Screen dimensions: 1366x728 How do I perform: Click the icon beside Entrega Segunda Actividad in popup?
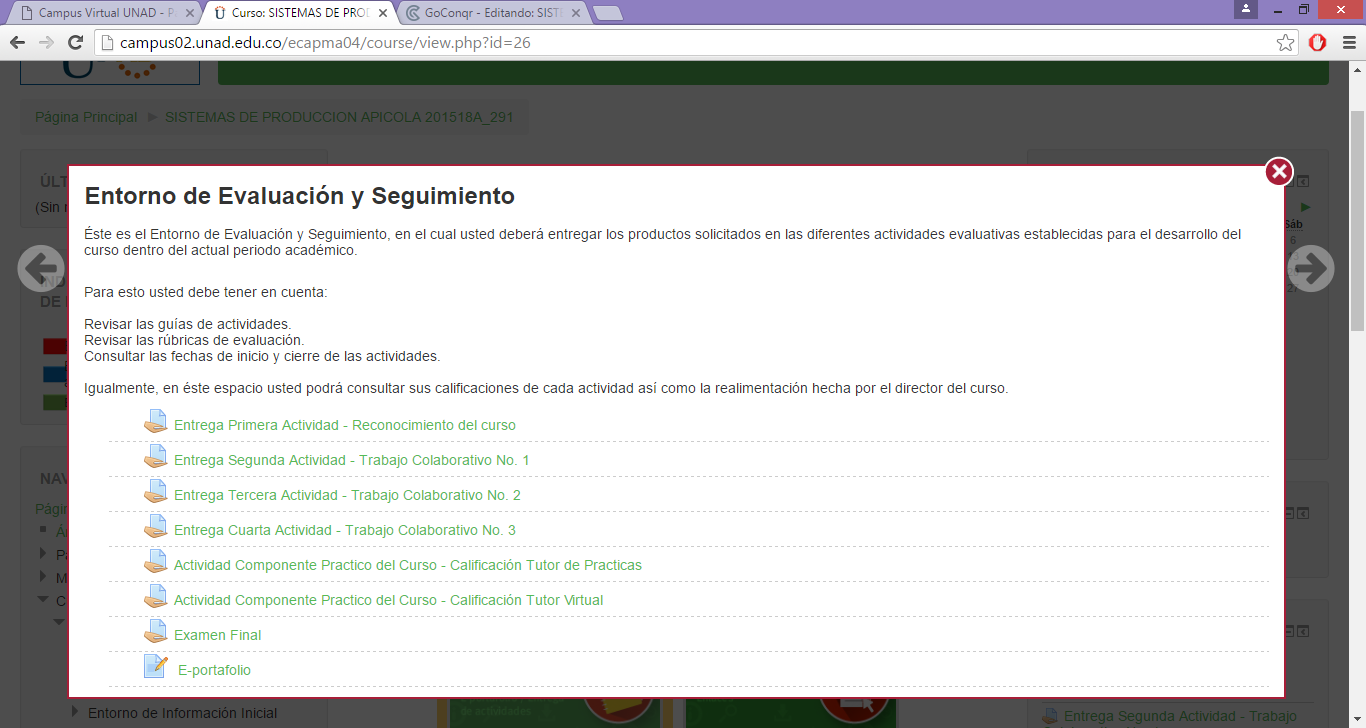click(x=155, y=457)
